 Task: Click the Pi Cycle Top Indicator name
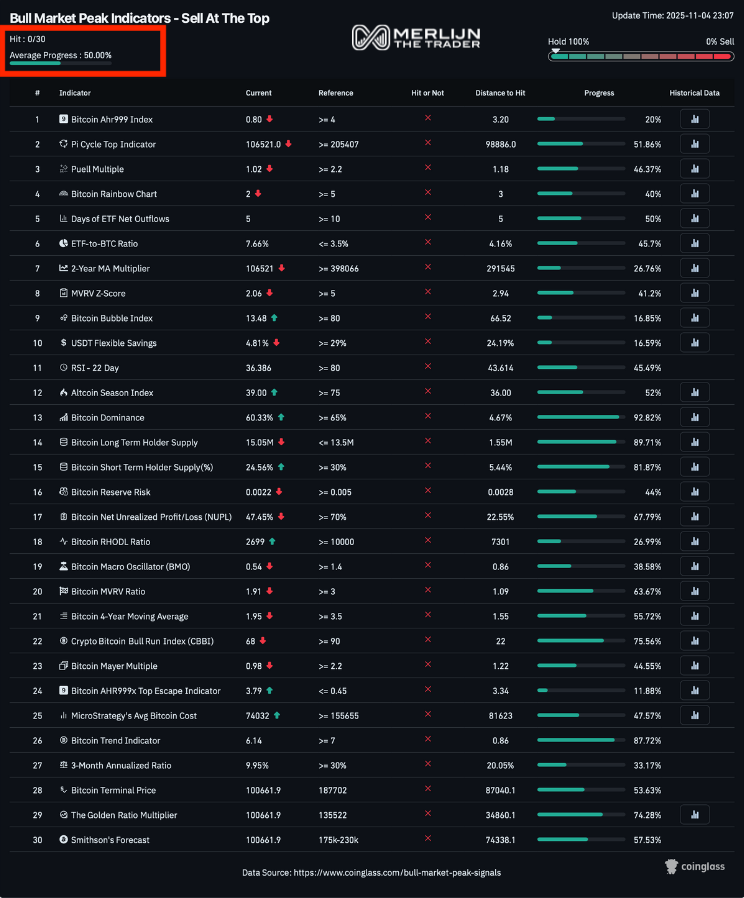[113, 144]
